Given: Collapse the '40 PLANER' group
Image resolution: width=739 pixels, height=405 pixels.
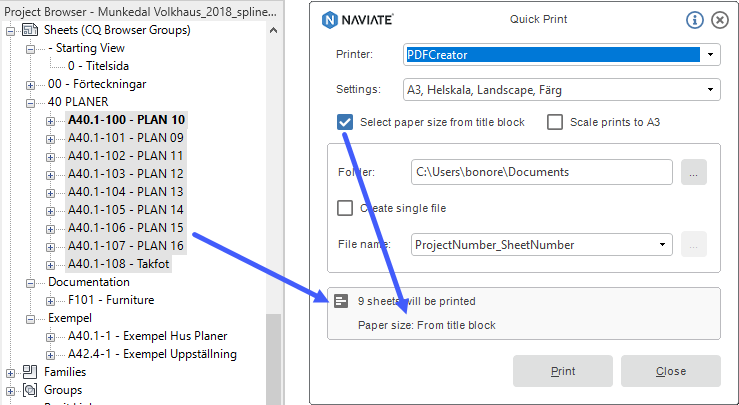Looking at the screenshot, I should (30, 103).
